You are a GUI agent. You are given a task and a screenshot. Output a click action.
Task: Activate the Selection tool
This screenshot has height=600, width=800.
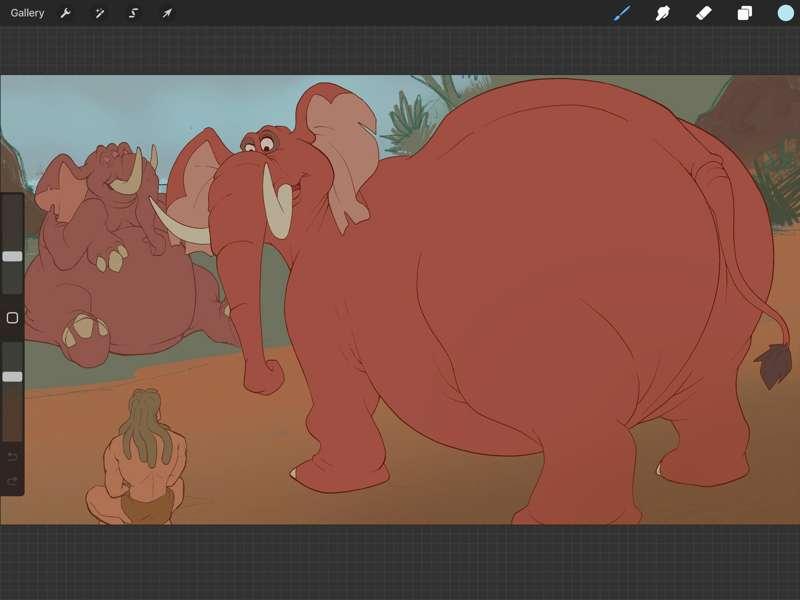133,13
